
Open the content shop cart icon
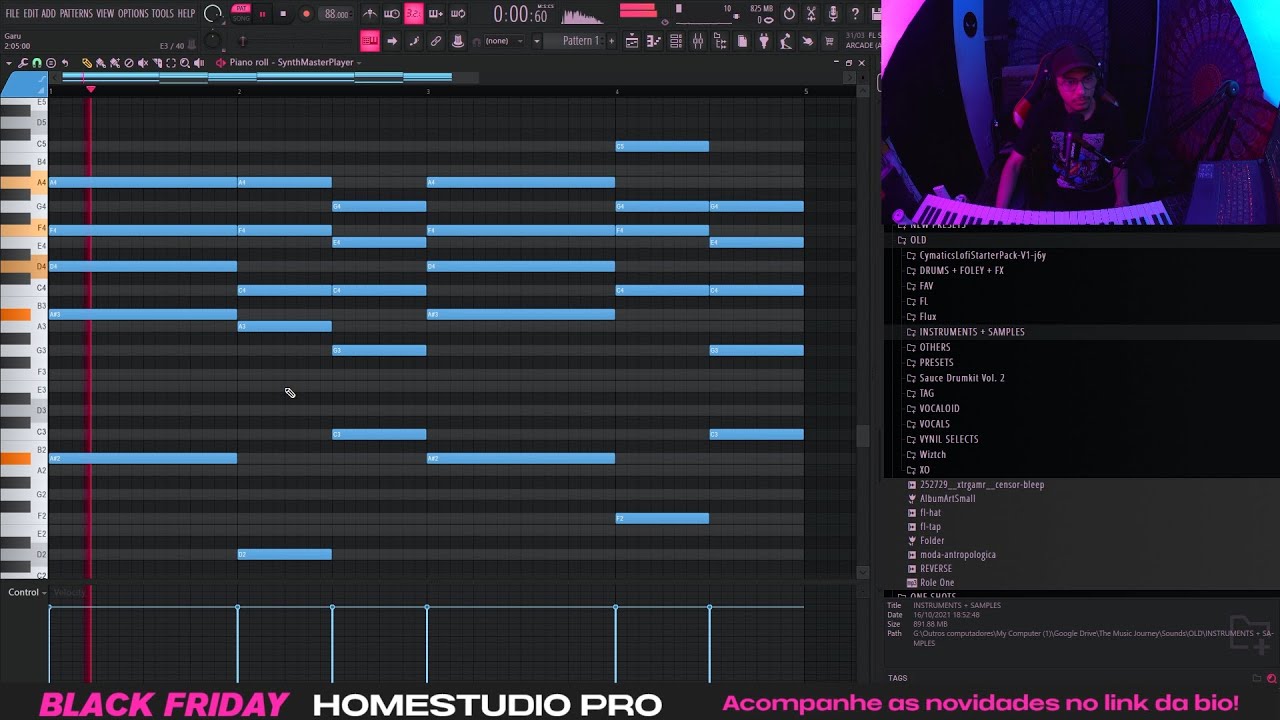click(x=829, y=41)
